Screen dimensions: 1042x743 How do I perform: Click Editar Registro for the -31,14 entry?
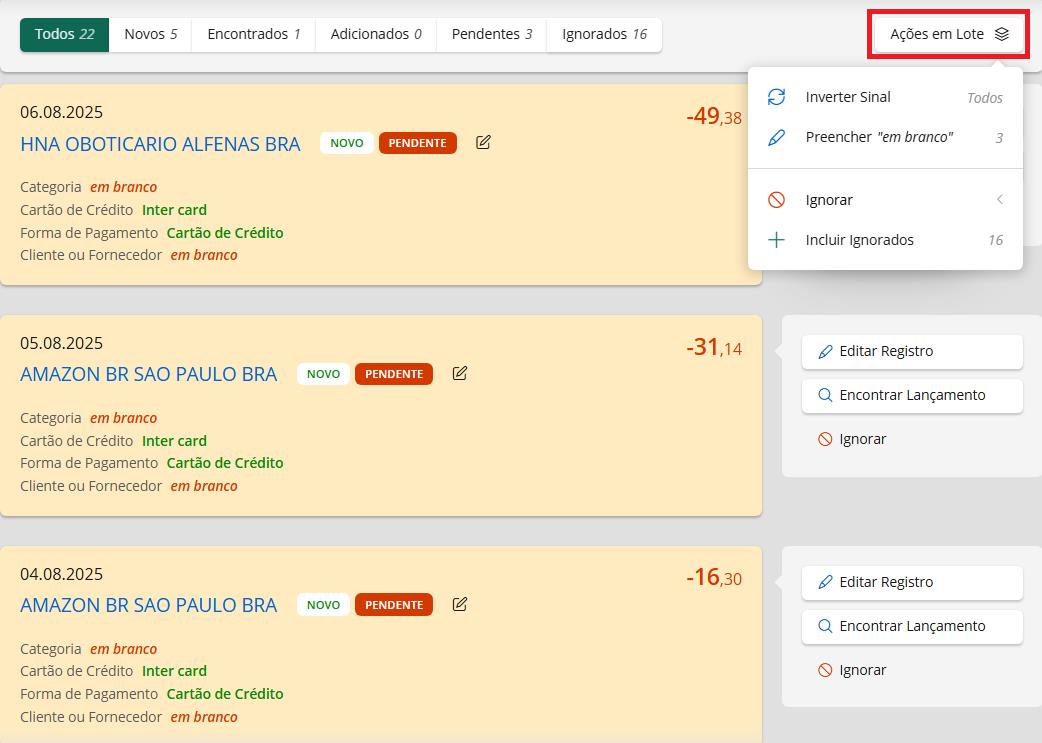pyautogui.click(x=912, y=352)
